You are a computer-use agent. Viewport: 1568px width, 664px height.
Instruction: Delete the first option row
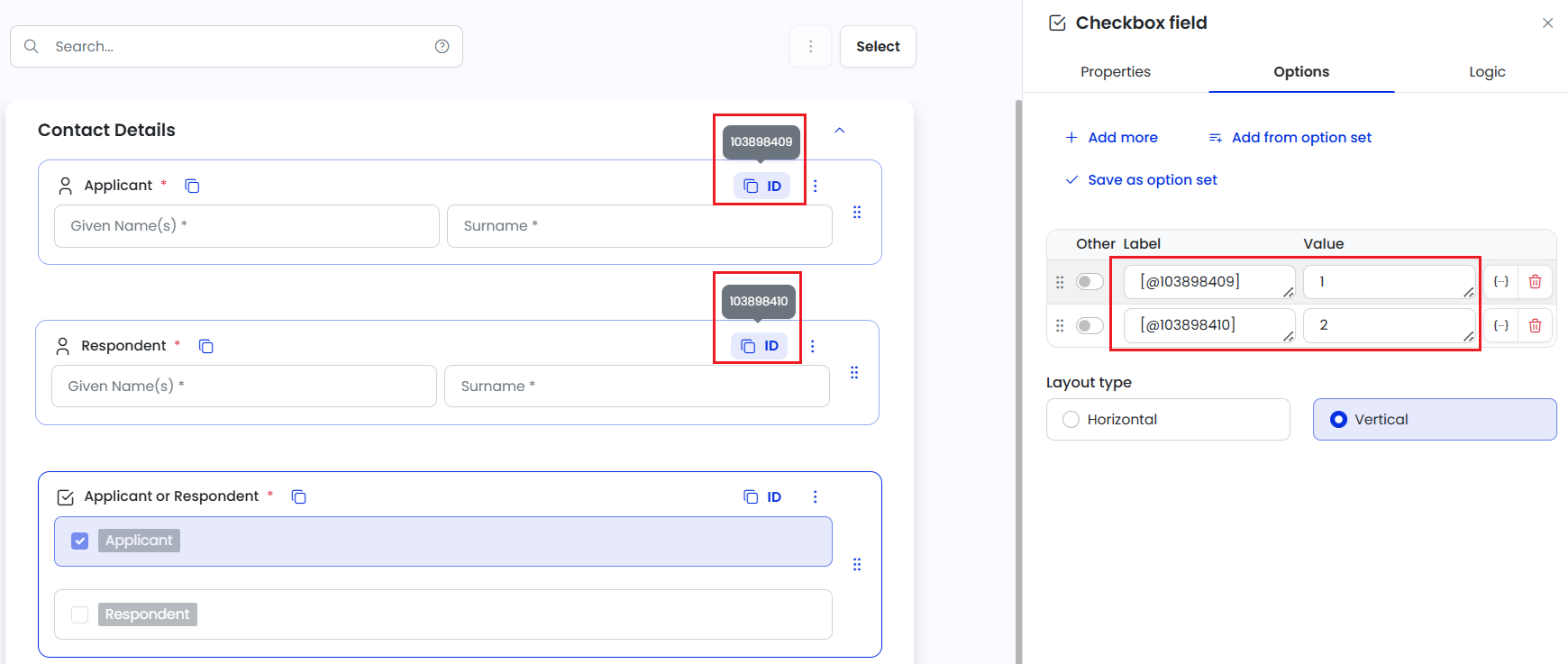(x=1535, y=282)
